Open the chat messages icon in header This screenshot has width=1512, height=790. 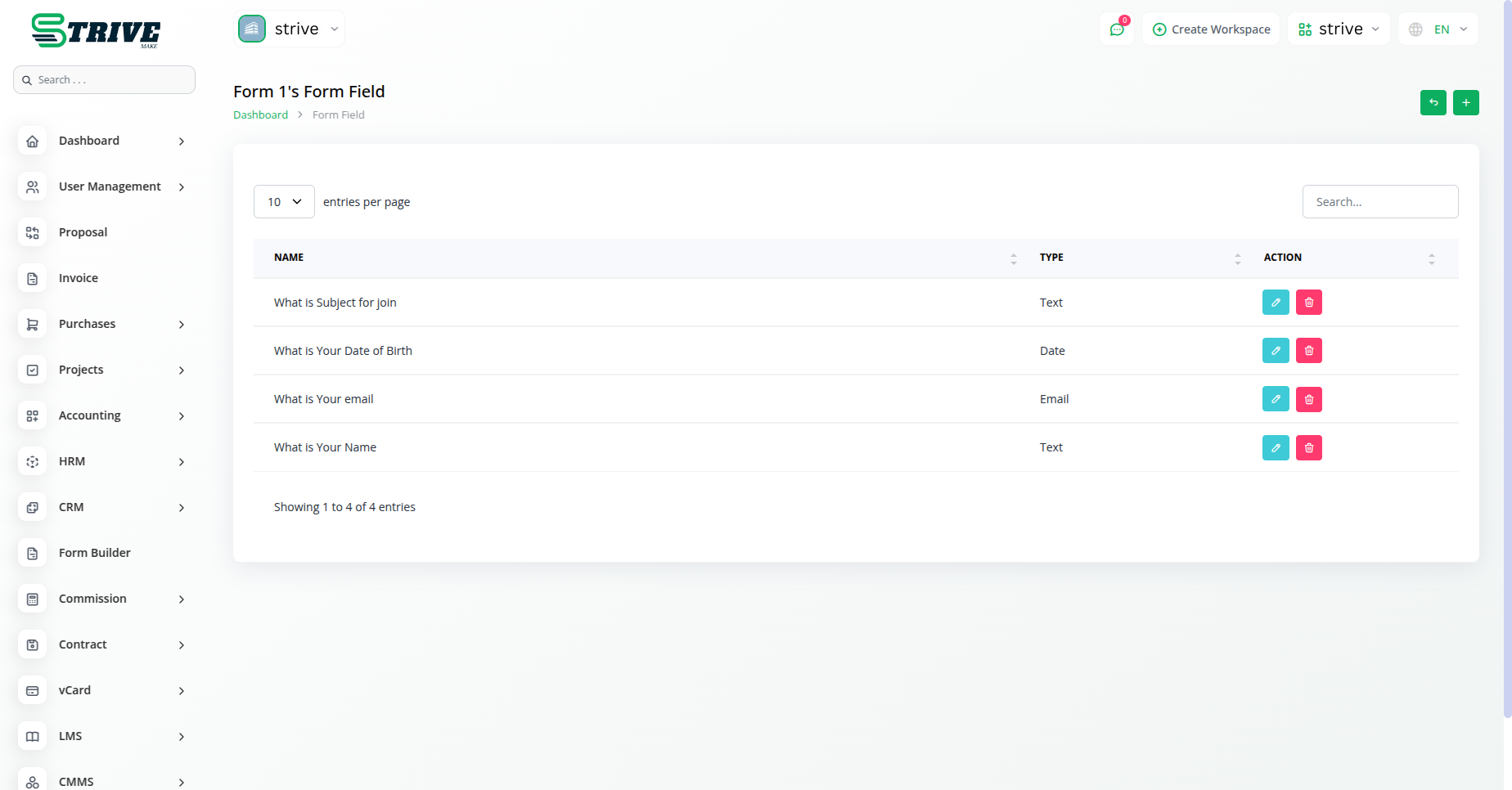1116,29
